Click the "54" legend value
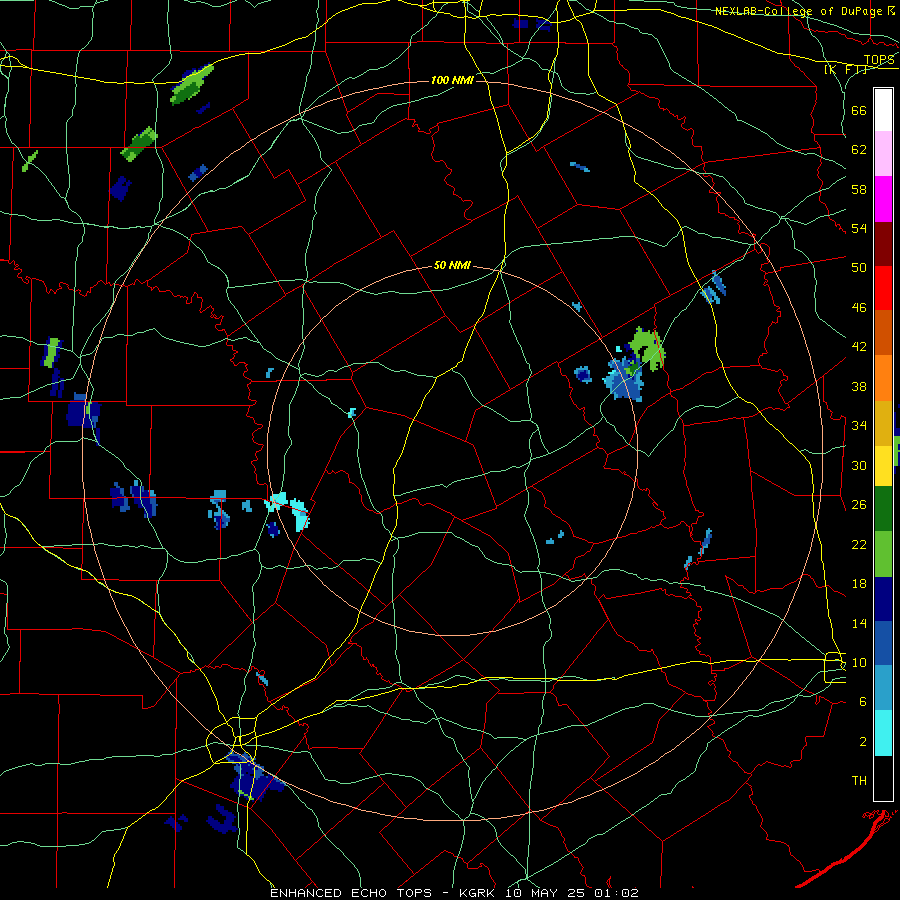The image size is (900, 900). pyautogui.click(x=859, y=229)
